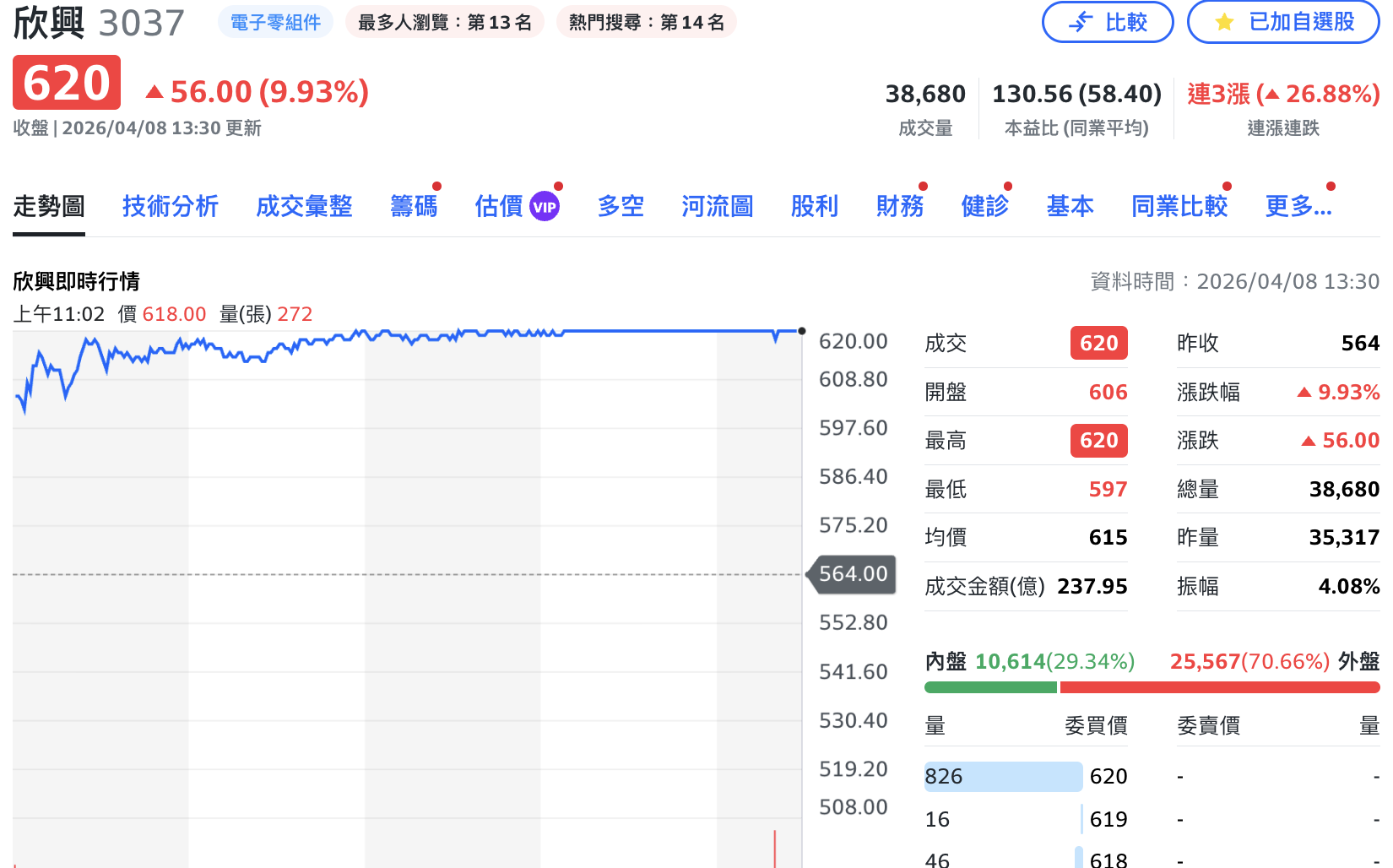
Task: Click the red dot above the 更多 tab
Action: pos(1331,185)
